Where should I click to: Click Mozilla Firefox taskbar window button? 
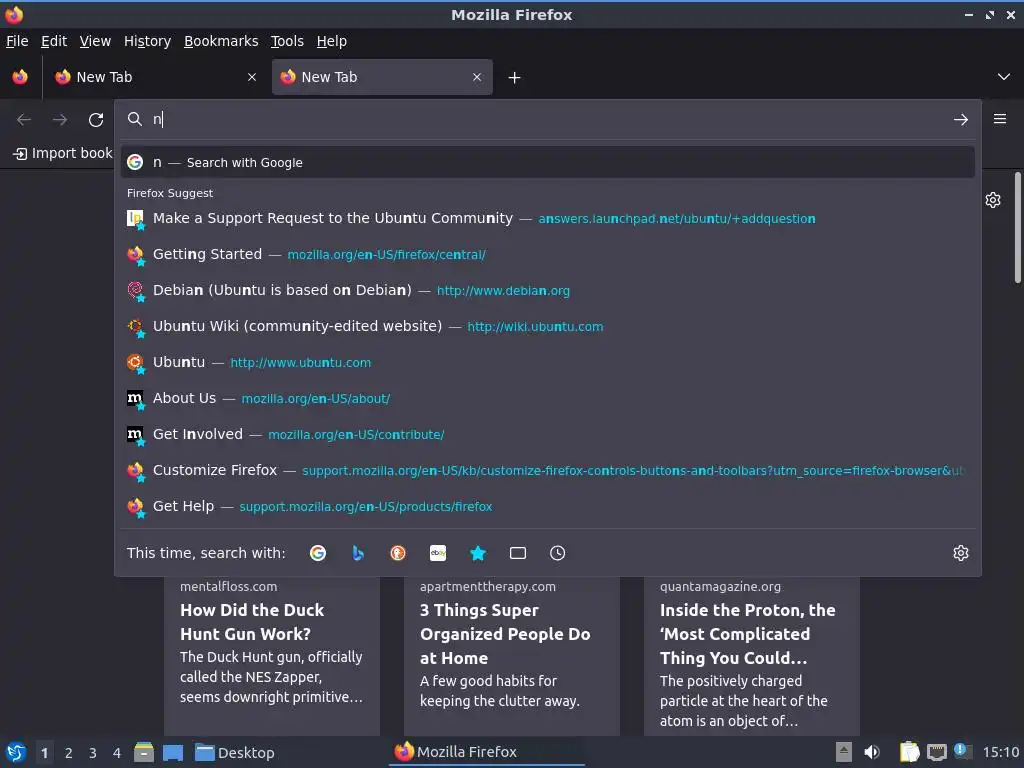(x=487, y=752)
